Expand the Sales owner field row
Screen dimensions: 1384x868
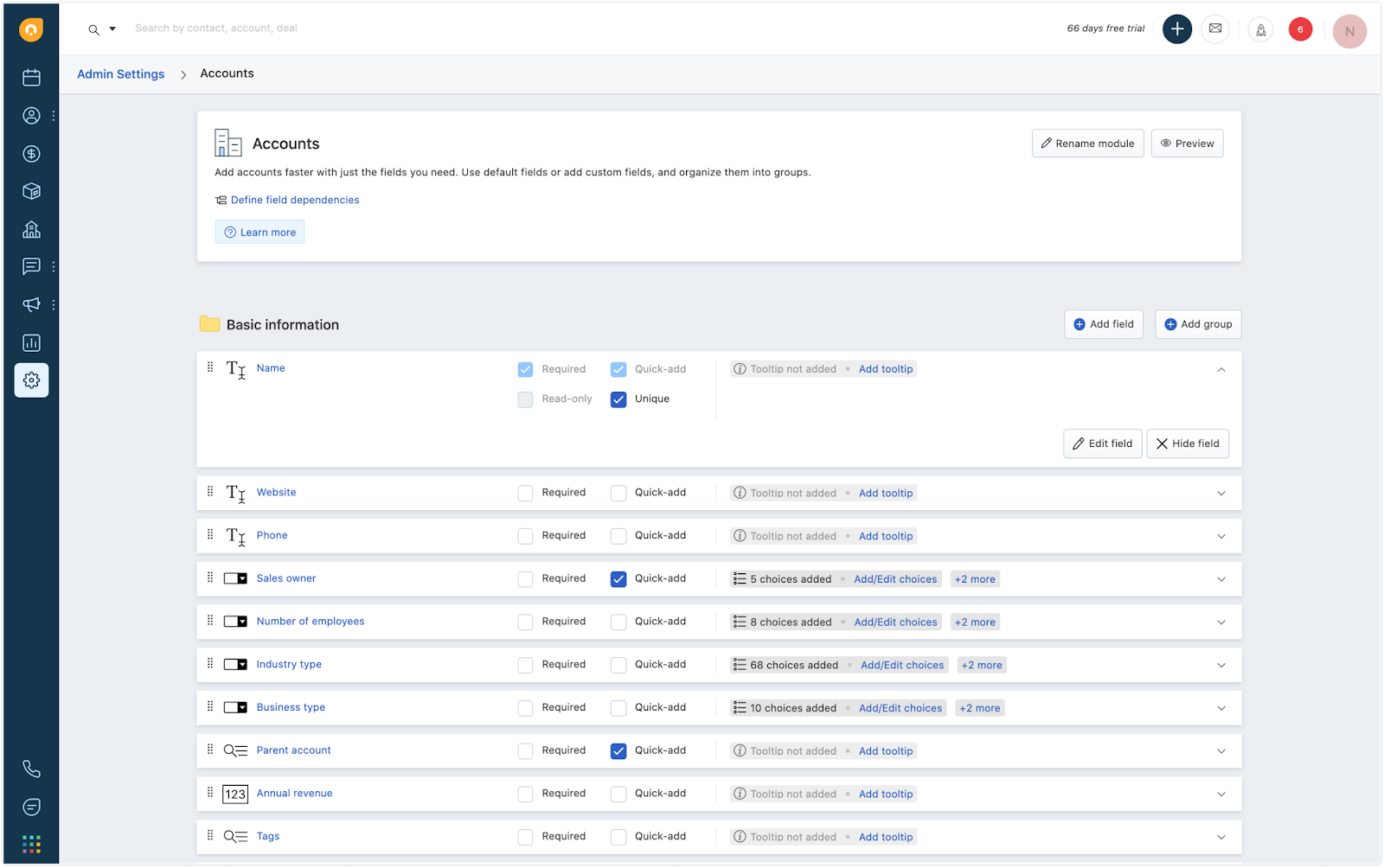(x=1221, y=579)
